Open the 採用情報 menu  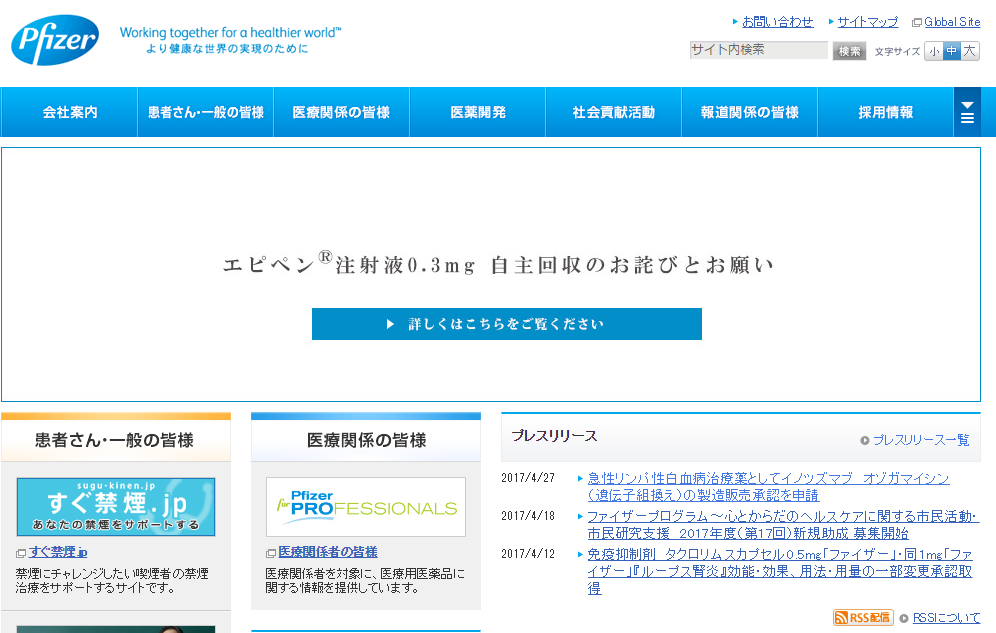pyautogui.click(x=885, y=112)
